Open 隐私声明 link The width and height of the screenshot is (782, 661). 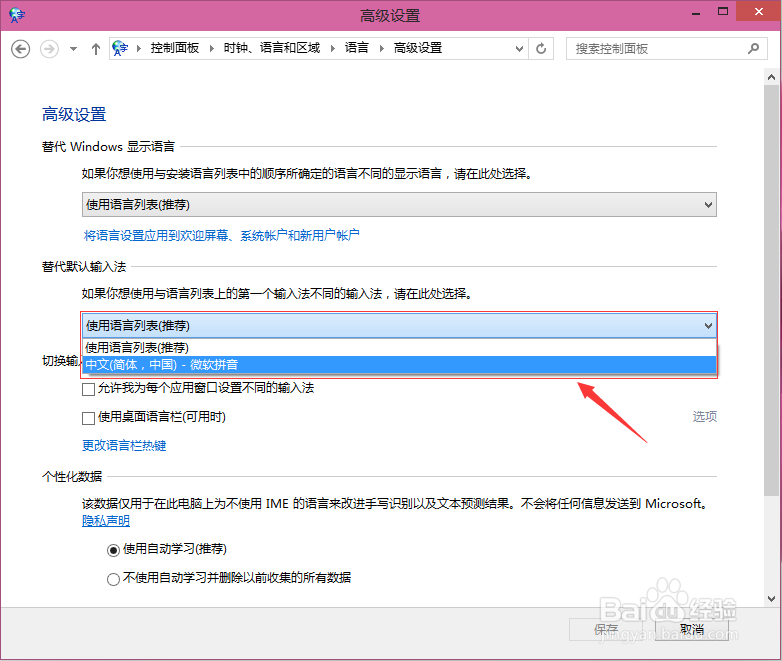coord(106,521)
